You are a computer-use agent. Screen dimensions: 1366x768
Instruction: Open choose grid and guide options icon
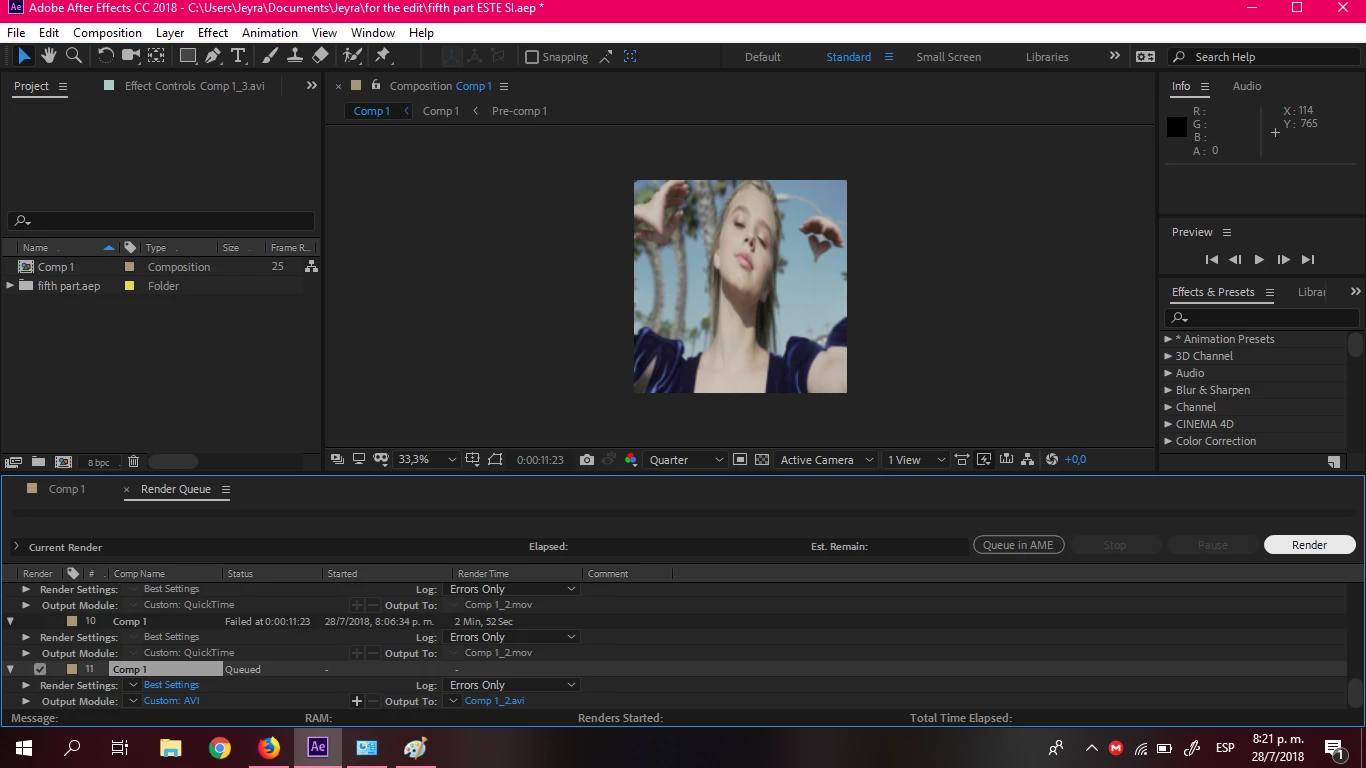pos(473,460)
